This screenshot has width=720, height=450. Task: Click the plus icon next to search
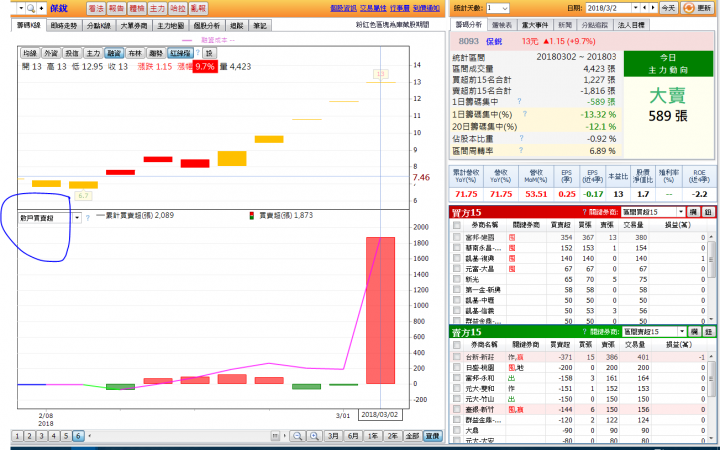[41, 8]
